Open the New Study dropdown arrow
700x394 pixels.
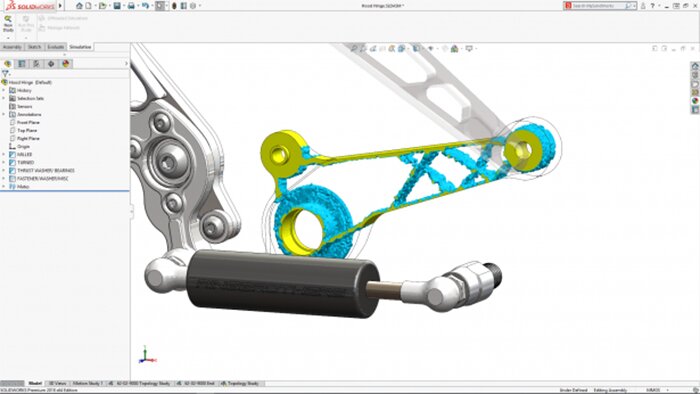coord(8,38)
